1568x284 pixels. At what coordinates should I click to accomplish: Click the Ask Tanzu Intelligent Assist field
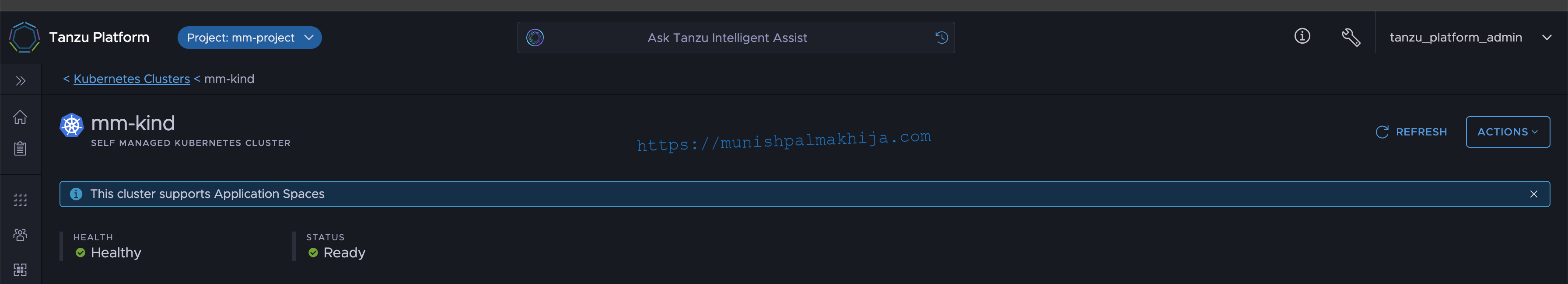pos(736,38)
